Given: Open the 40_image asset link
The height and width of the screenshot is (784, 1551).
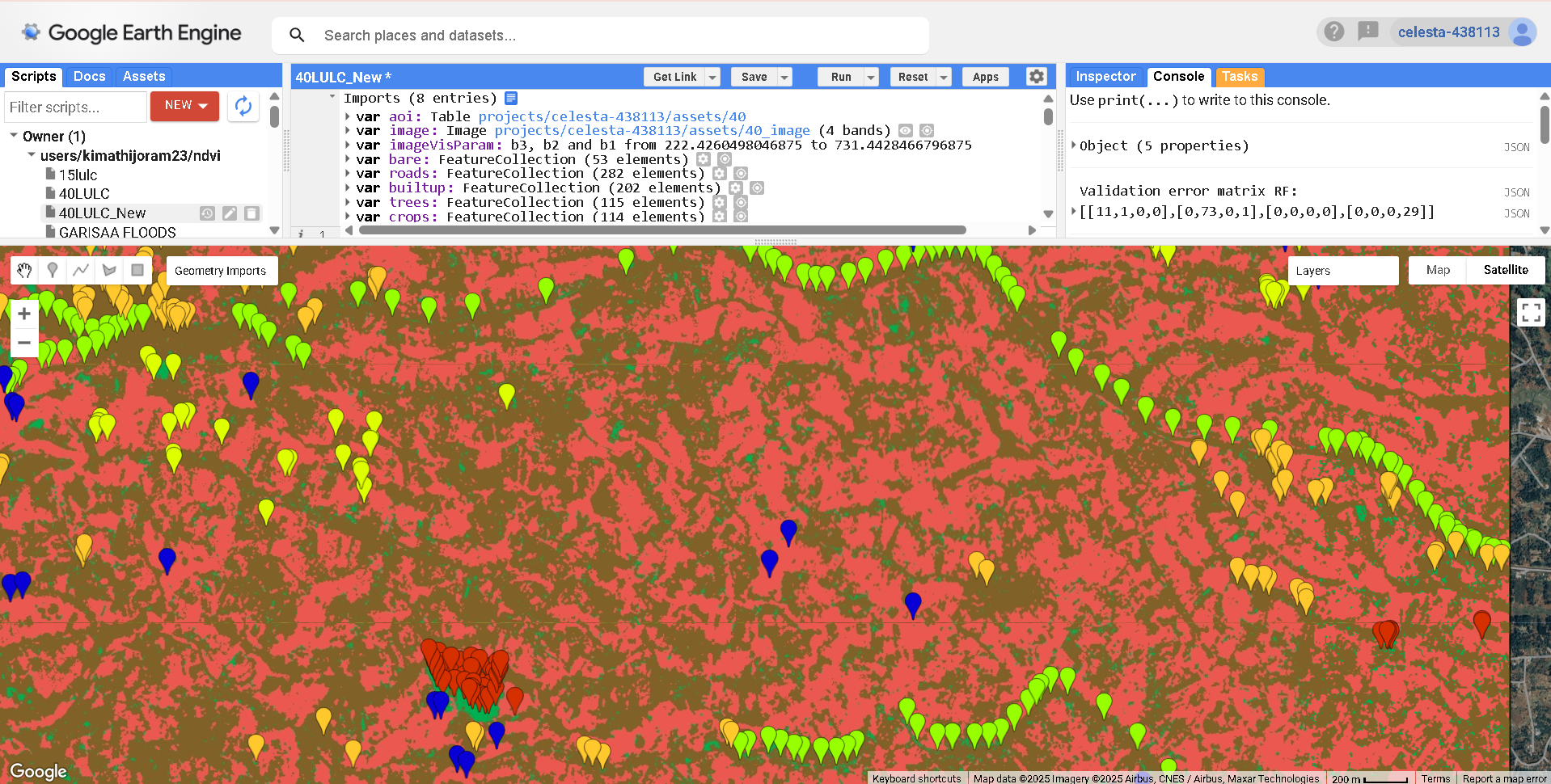Looking at the screenshot, I should click(652, 130).
